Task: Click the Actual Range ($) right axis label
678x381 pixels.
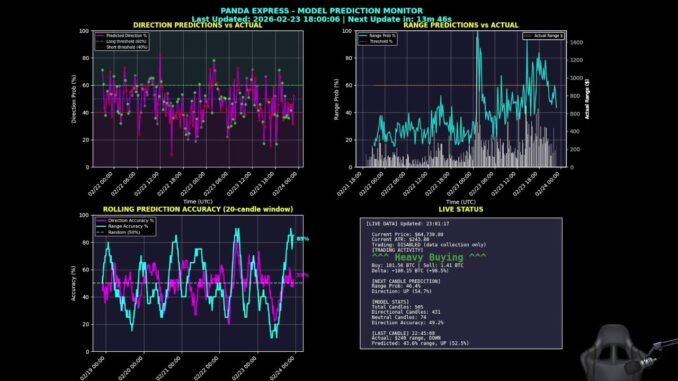Action: [587, 99]
